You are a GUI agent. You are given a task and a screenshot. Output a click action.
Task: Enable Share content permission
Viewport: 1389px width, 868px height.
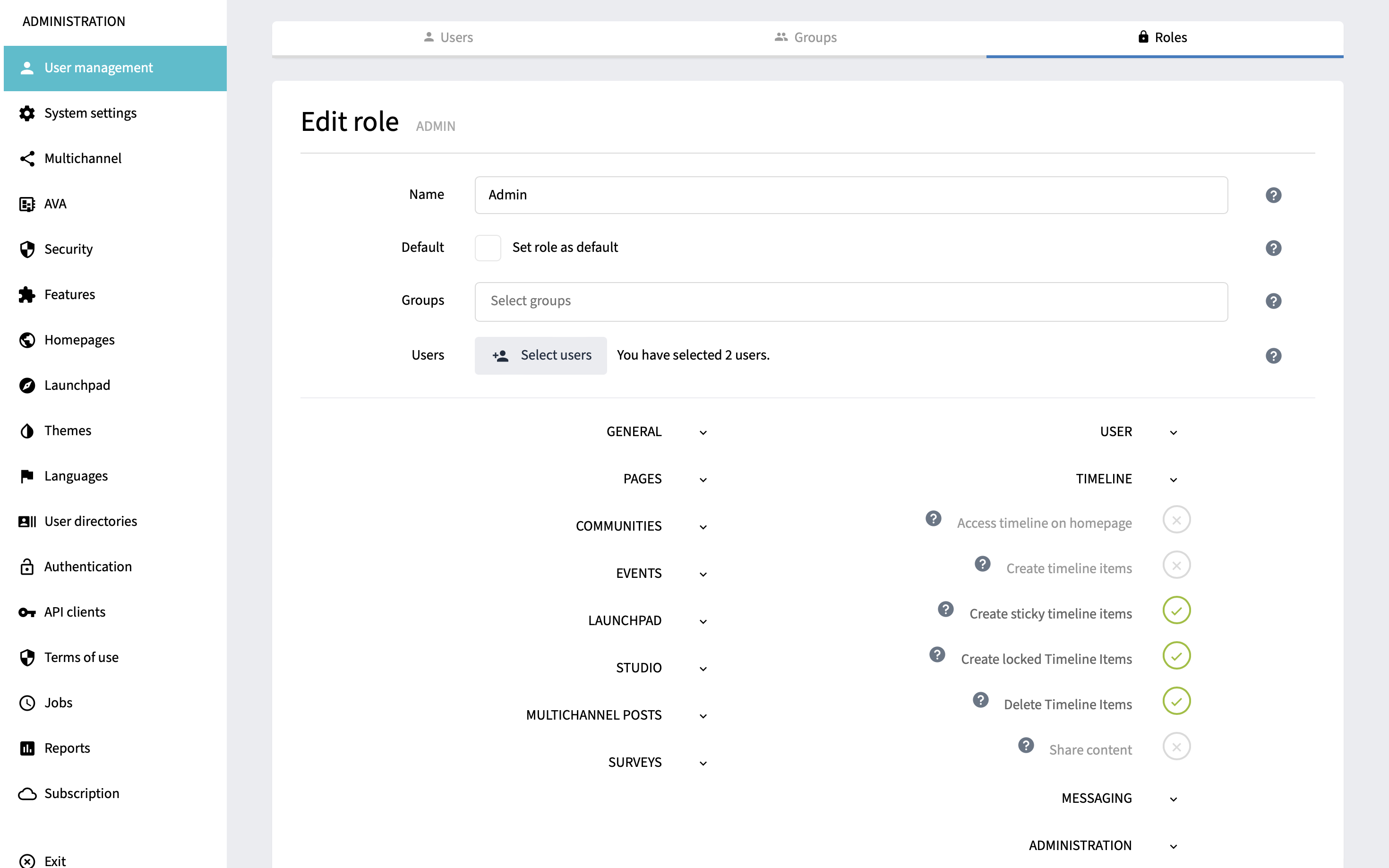click(1176, 746)
